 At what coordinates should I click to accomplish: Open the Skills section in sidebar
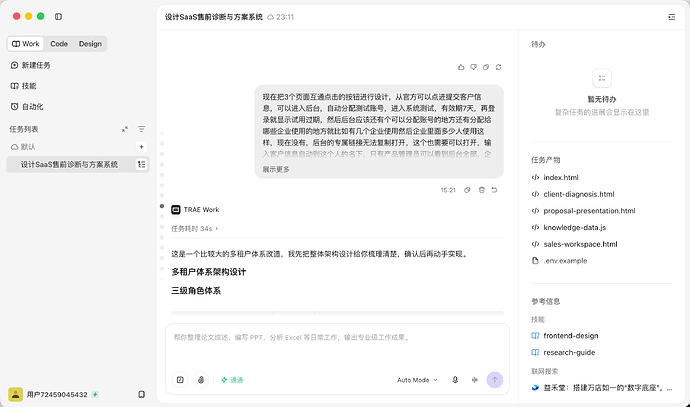pos(23,86)
